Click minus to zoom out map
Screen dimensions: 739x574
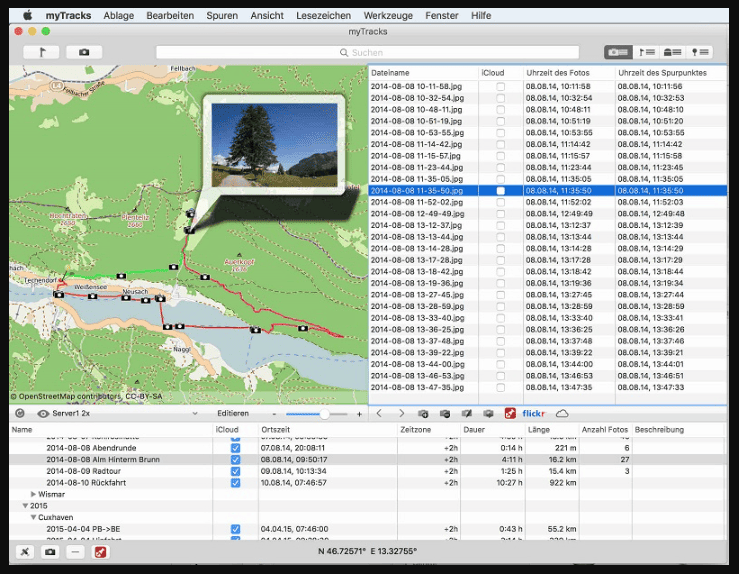click(274, 414)
